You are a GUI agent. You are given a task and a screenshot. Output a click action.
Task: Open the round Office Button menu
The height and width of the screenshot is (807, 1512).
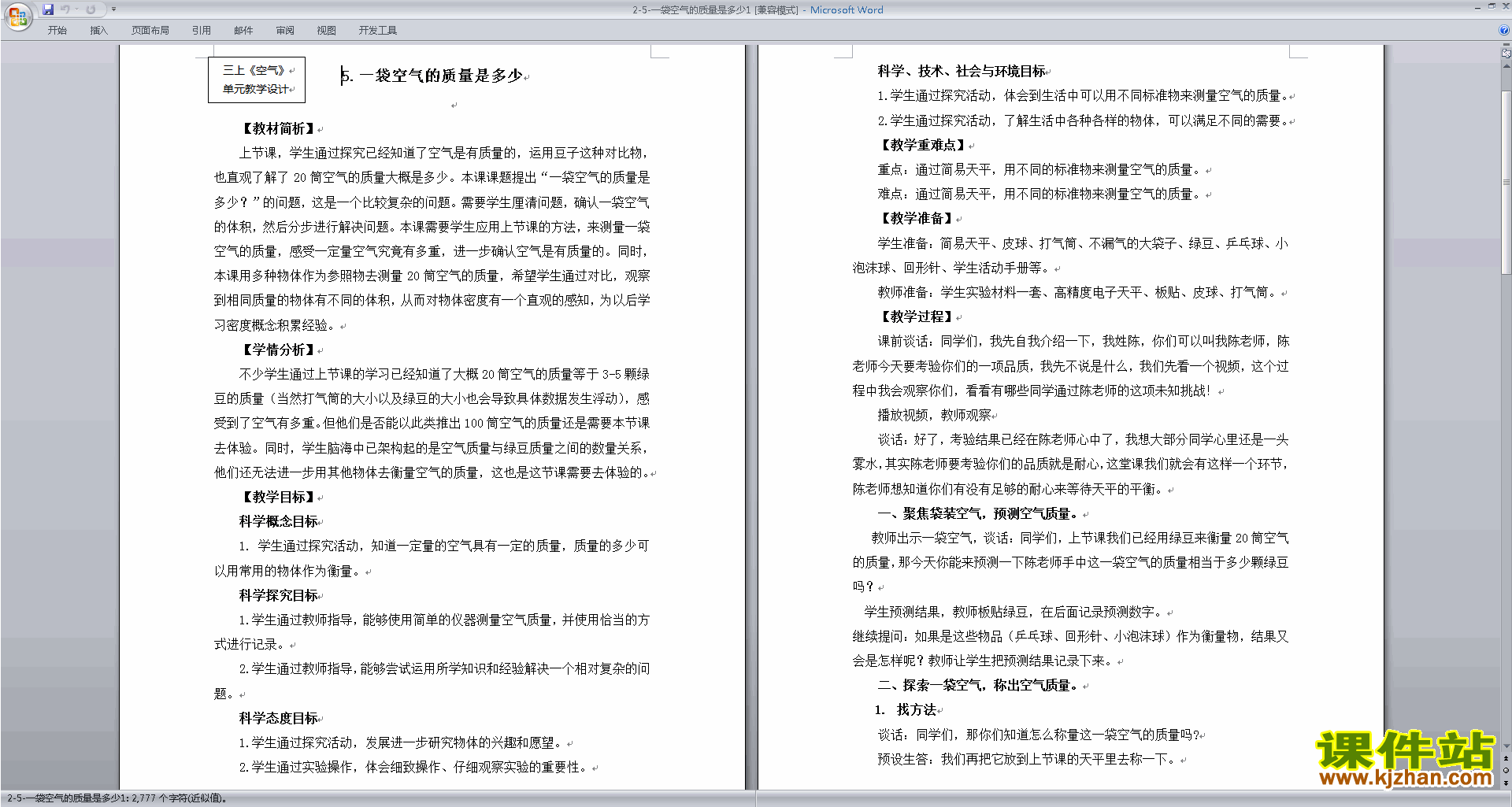coord(17,16)
